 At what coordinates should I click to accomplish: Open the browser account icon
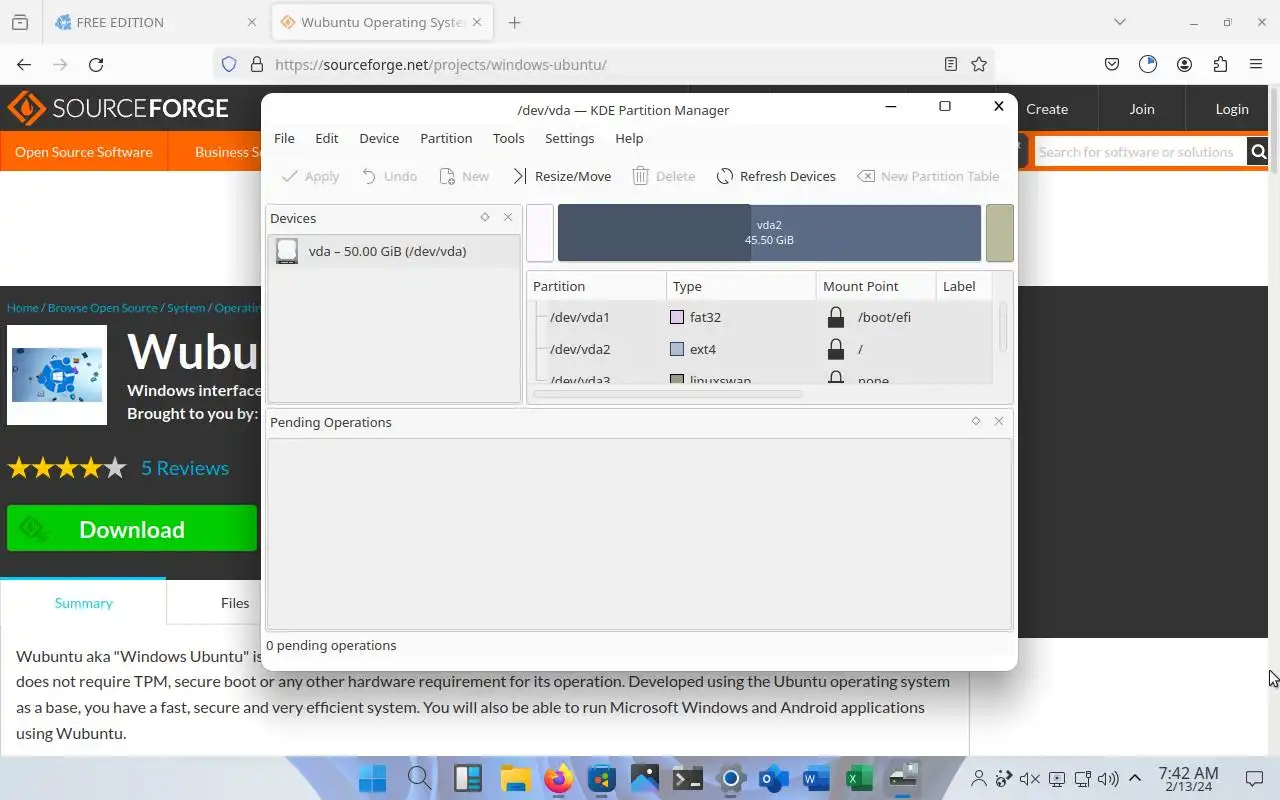point(1184,64)
